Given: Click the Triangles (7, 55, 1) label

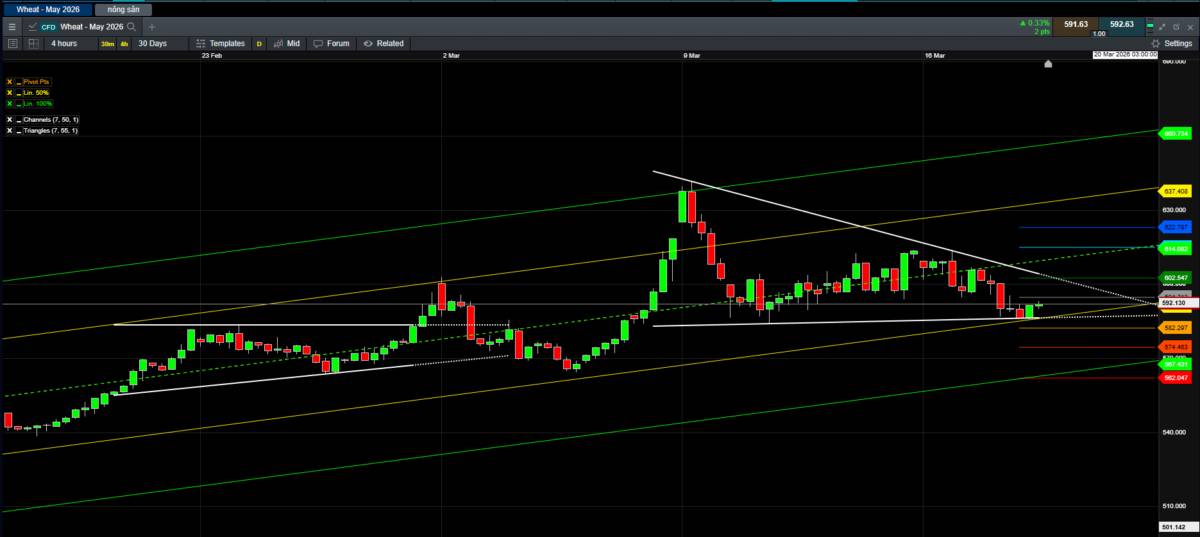Looking at the screenshot, I should 51,131.
